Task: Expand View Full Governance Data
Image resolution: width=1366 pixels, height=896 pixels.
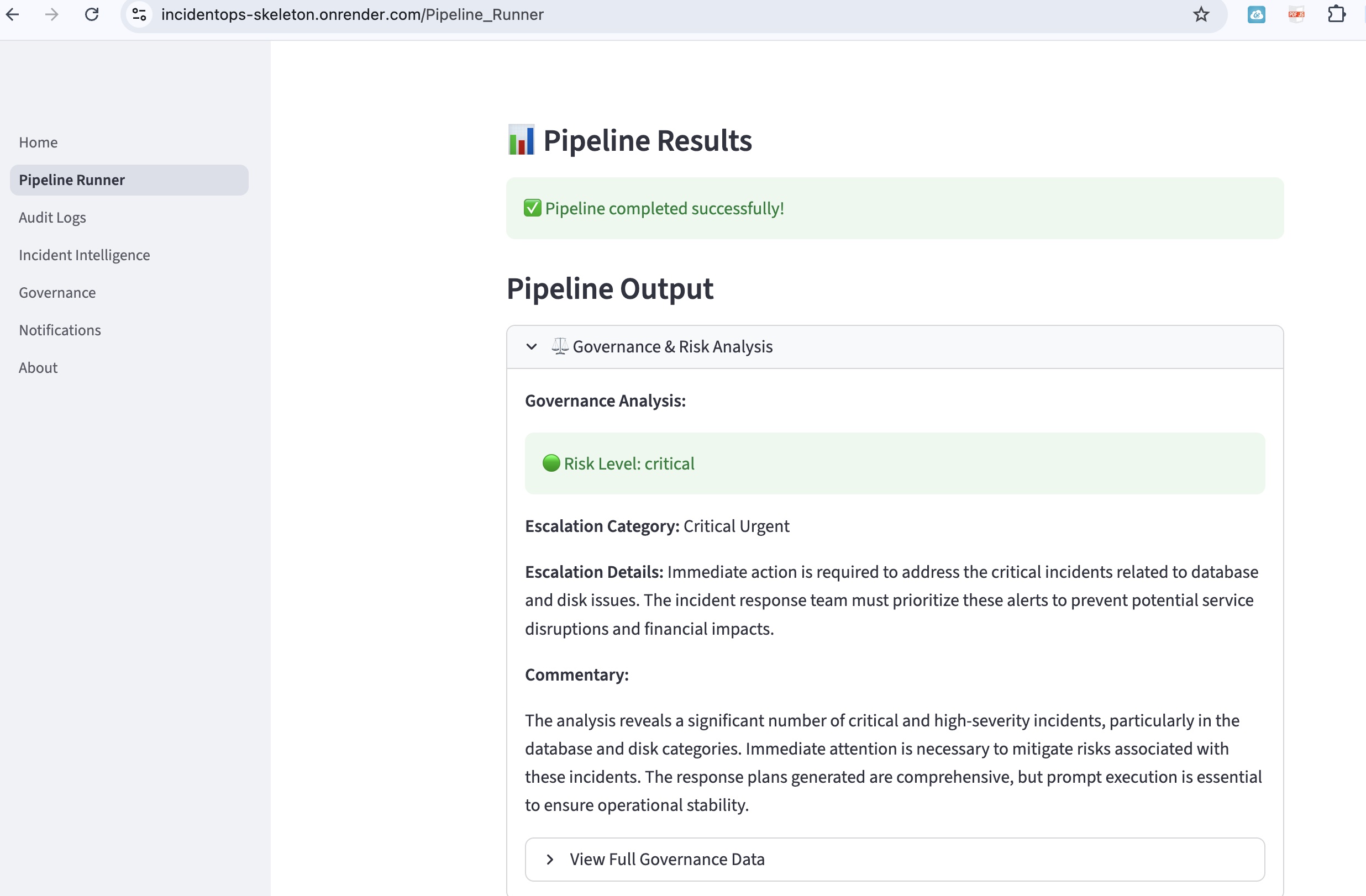Action: [x=666, y=859]
